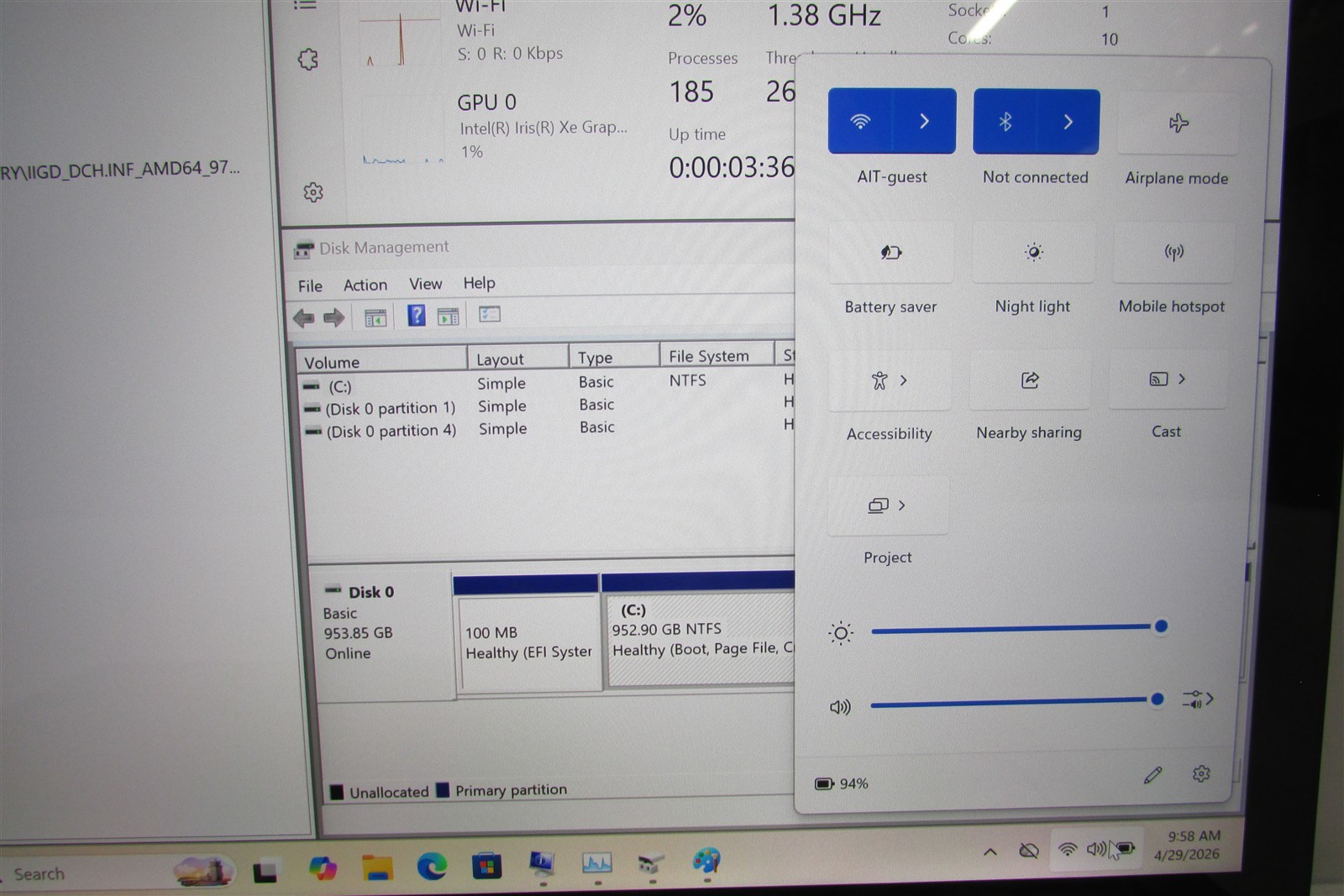Open the blue Help question-mark toolbar icon
This screenshot has width=1344, height=896.
[x=416, y=316]
